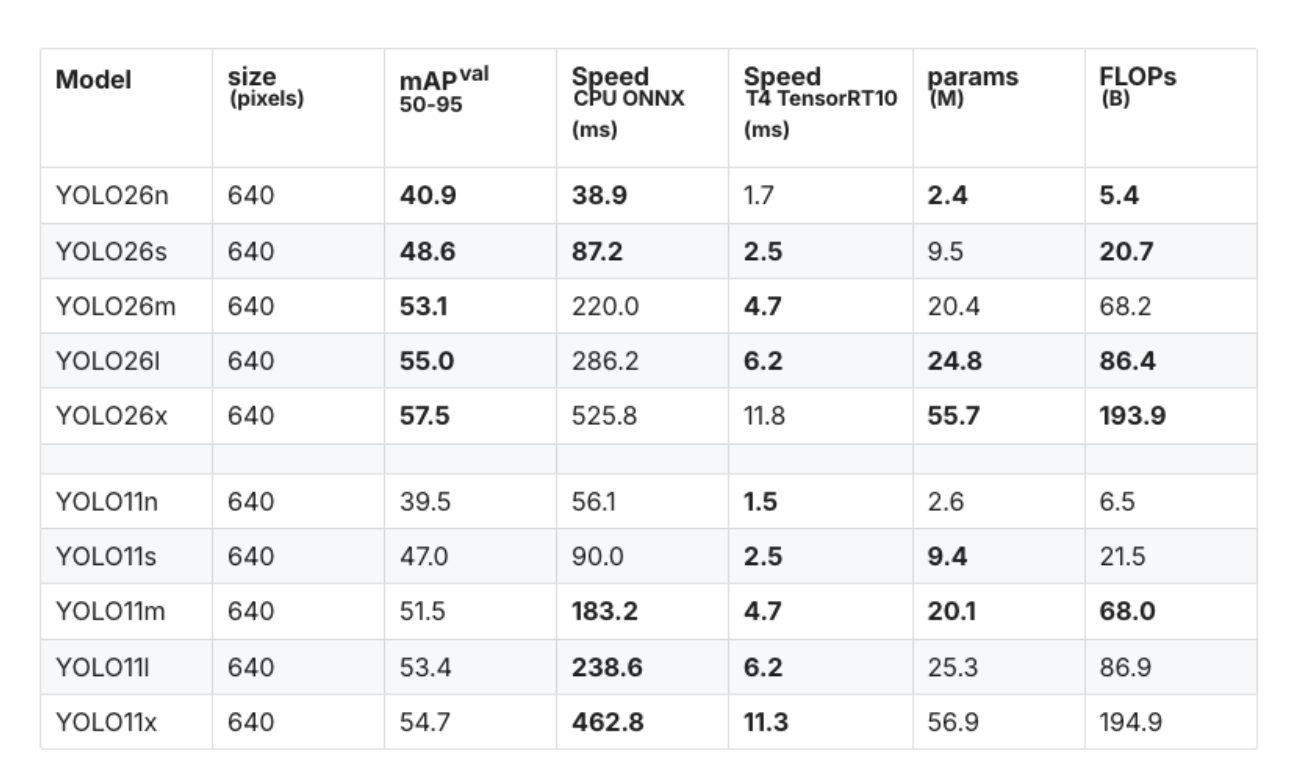Click the Speed CPU ONNX column header
The image size is (1290, 784).
point(627,88)
